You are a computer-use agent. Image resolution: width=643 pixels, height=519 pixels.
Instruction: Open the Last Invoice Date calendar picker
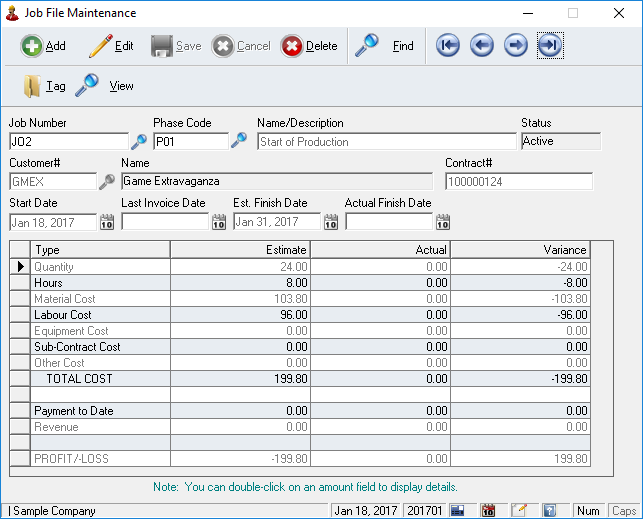click(219, 222)
